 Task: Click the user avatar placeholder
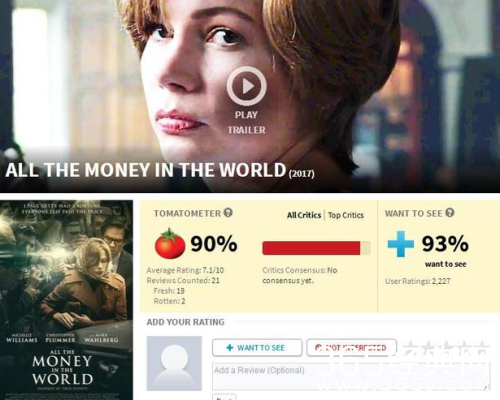tap(174, 363)
